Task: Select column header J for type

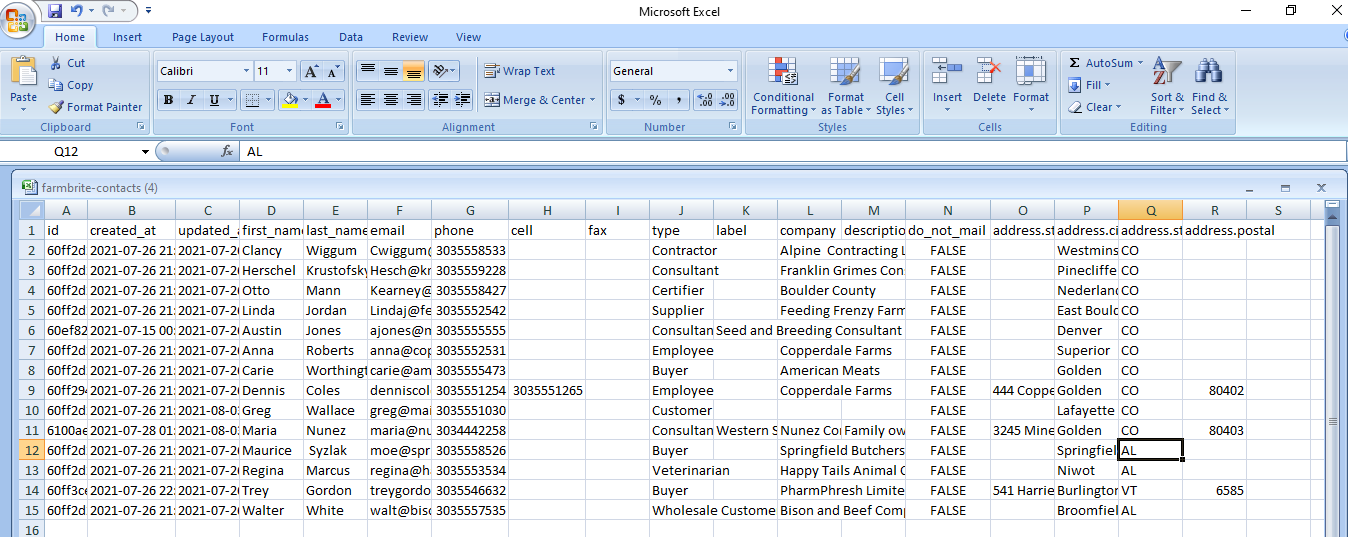Action: coord(681,210)
